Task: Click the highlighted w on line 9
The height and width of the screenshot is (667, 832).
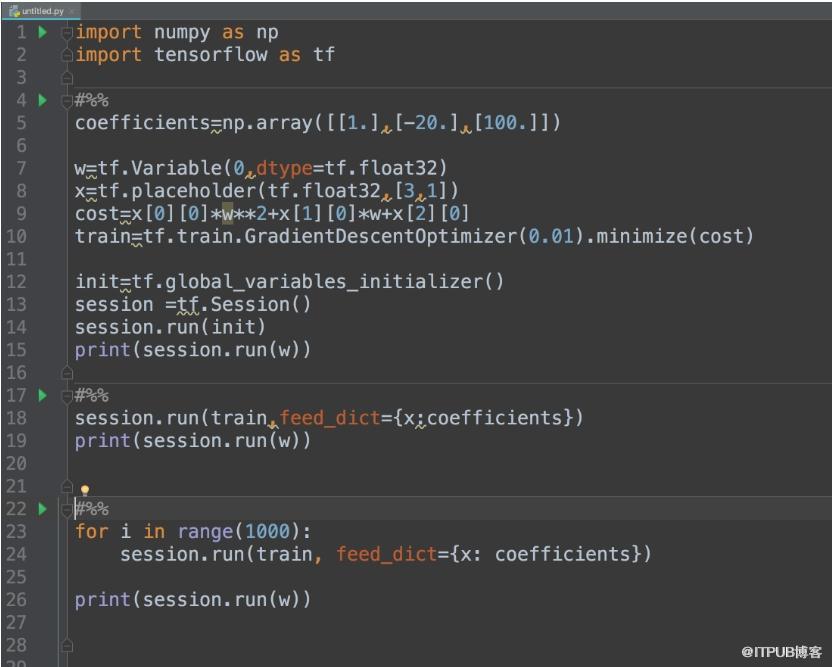Action: [227, 213]
